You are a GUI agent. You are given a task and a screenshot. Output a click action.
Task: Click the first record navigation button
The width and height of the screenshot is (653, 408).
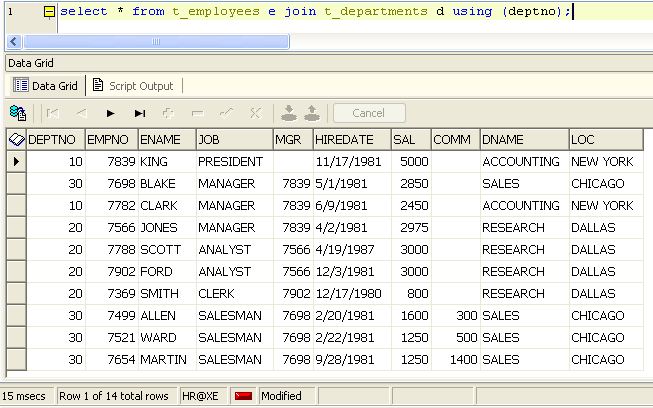click(x=53, y=113)
